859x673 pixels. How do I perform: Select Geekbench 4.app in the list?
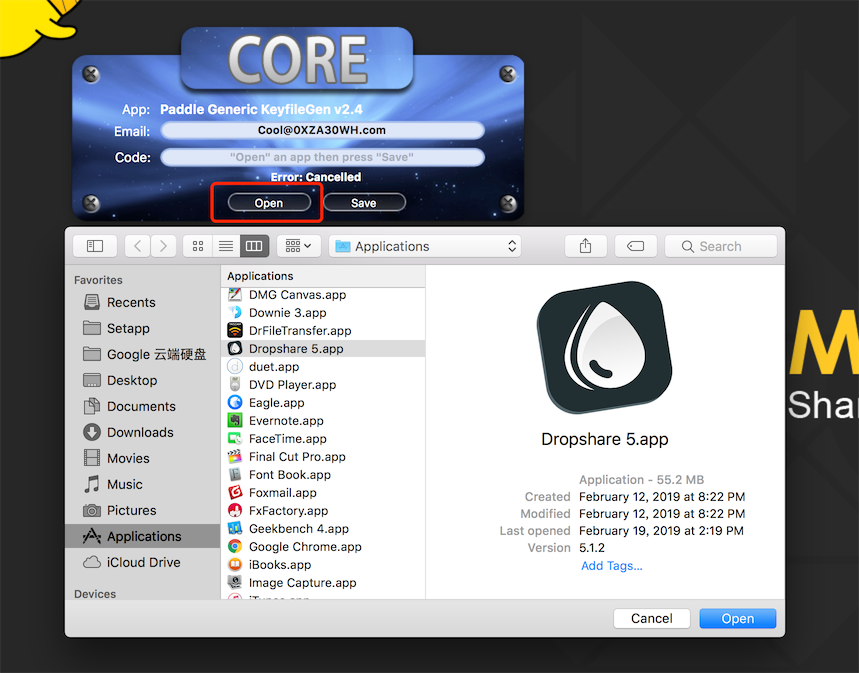[323, 529]
